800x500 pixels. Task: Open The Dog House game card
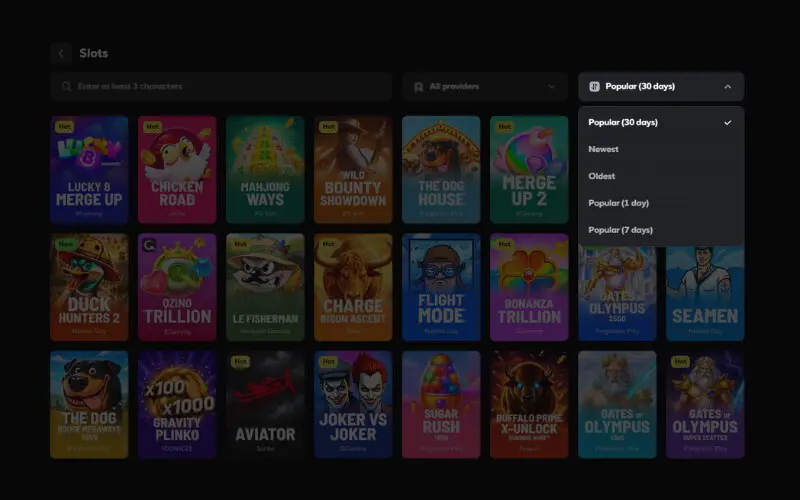(441, 169)
